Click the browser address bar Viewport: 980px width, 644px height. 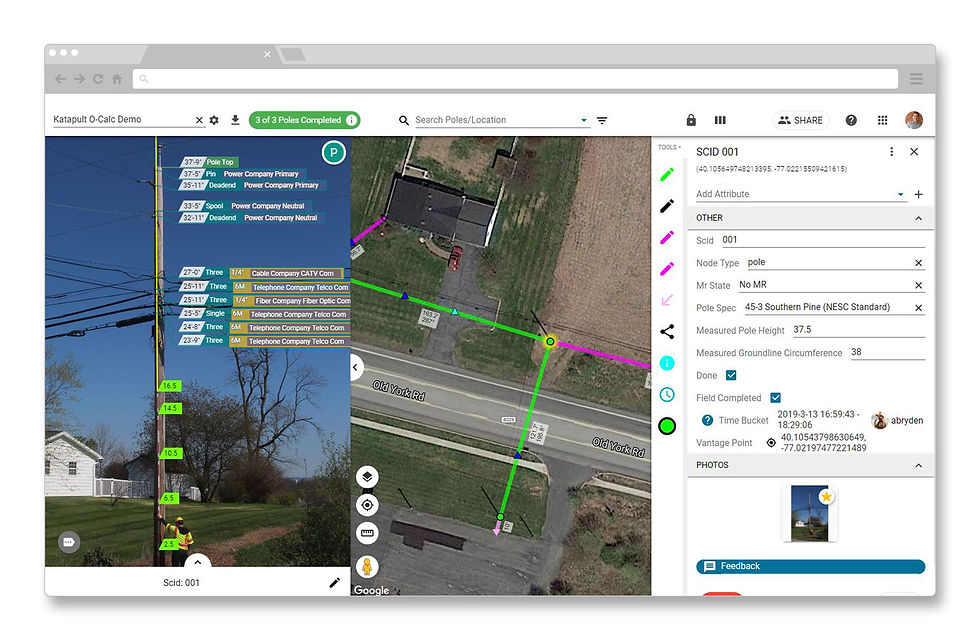(515, 79)
